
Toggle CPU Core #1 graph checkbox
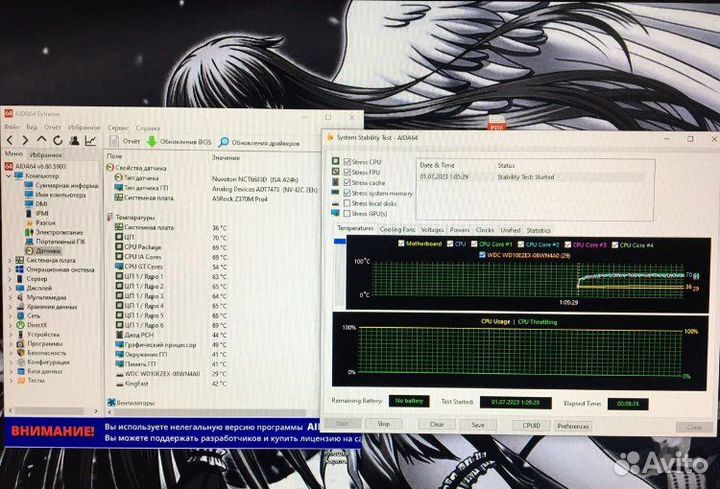click(x=474, y=244)
